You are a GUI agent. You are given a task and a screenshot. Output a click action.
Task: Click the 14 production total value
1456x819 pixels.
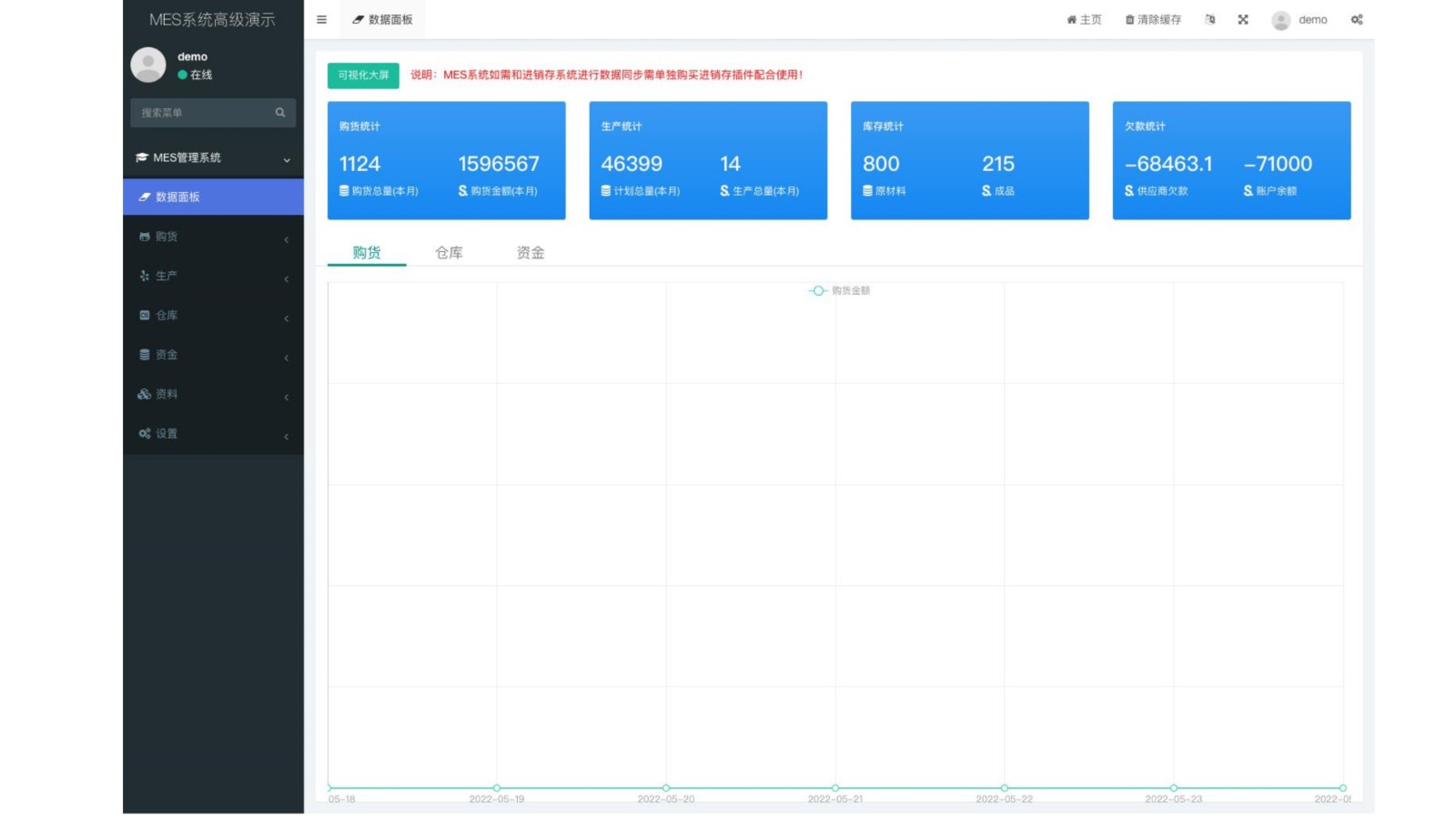pyautogui.click(x=730, y=164)
